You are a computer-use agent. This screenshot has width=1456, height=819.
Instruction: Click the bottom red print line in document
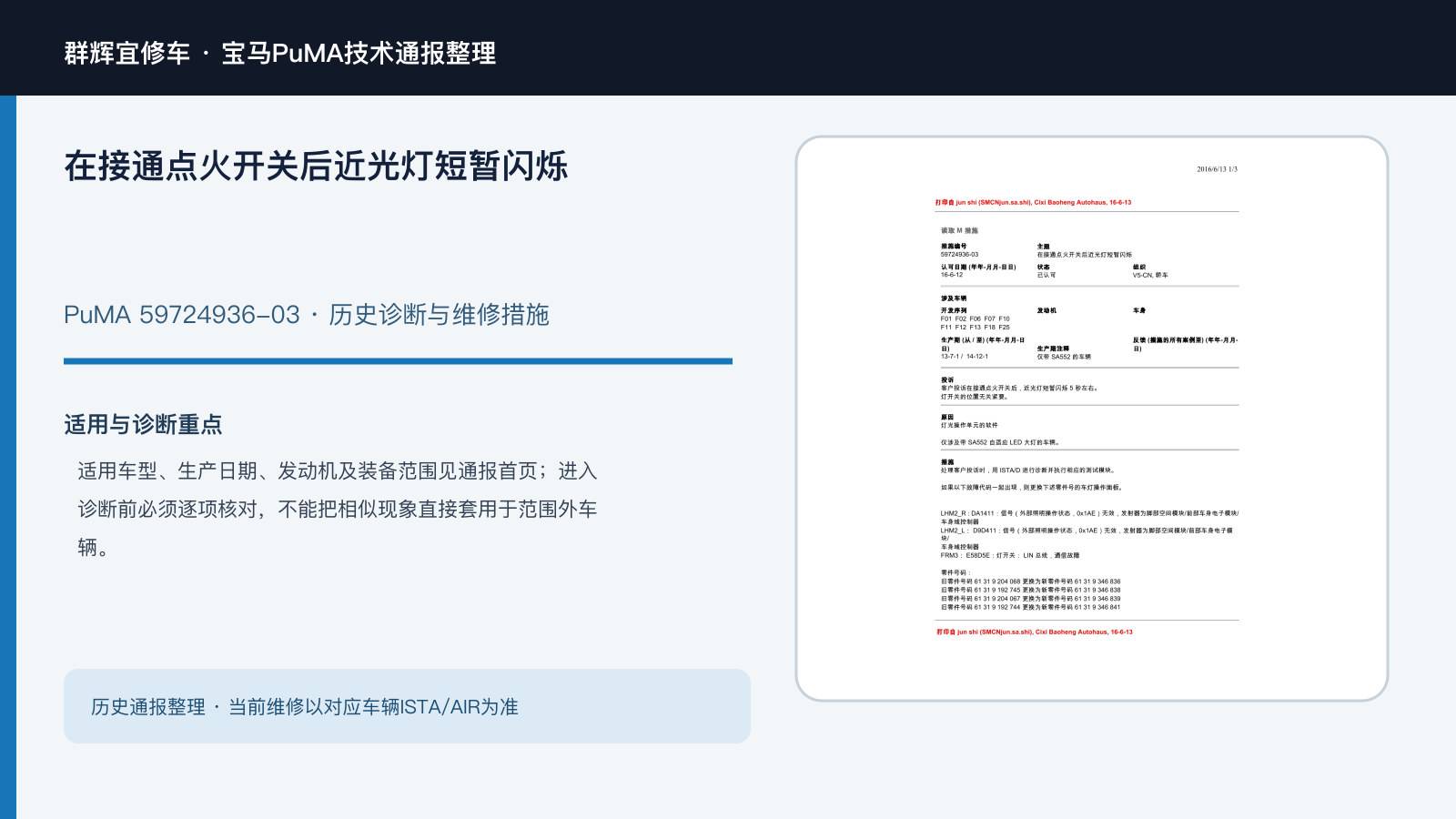(1035, 632)
